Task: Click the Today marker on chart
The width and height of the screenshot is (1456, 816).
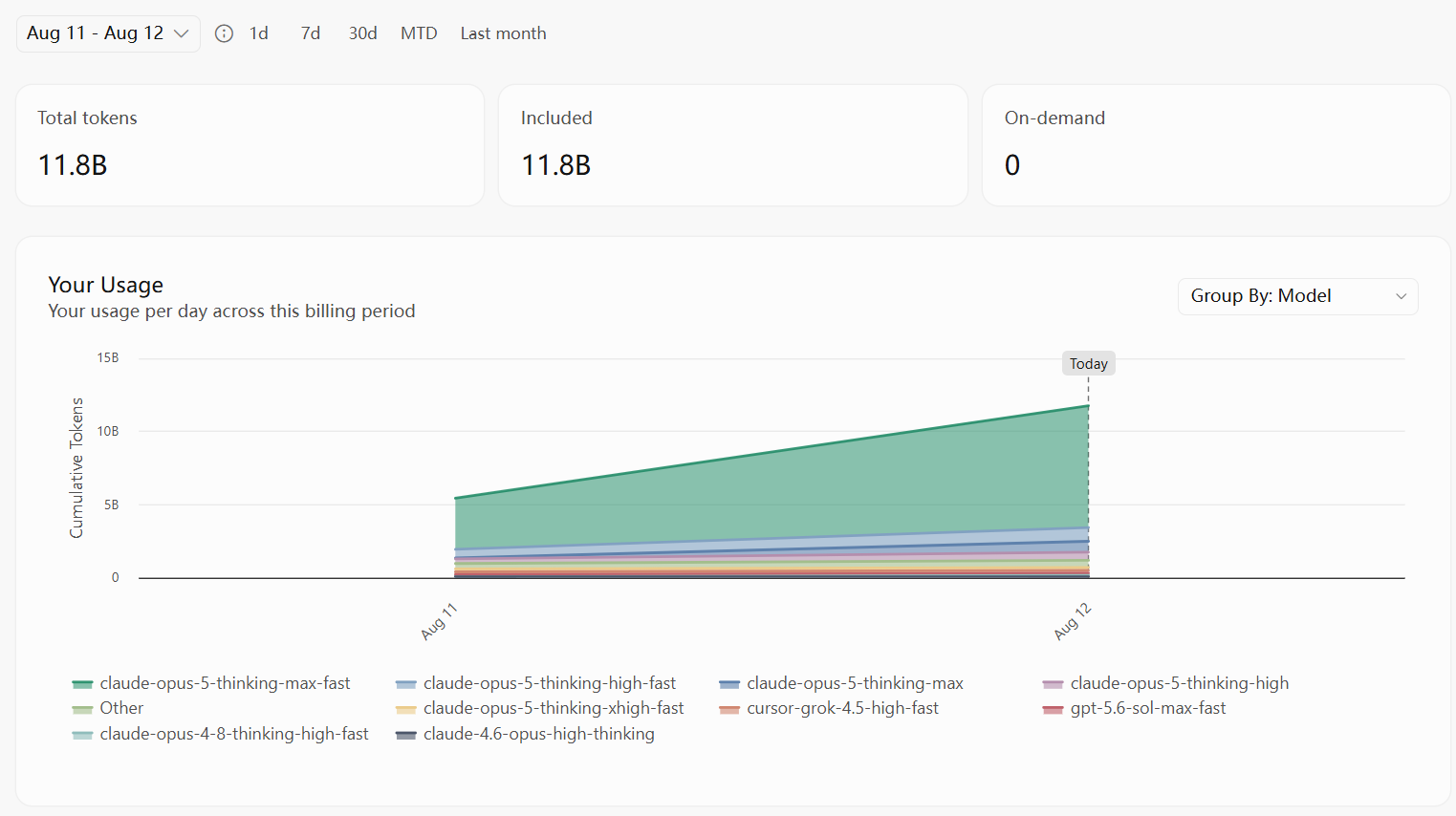Action: pos(1089,363)
